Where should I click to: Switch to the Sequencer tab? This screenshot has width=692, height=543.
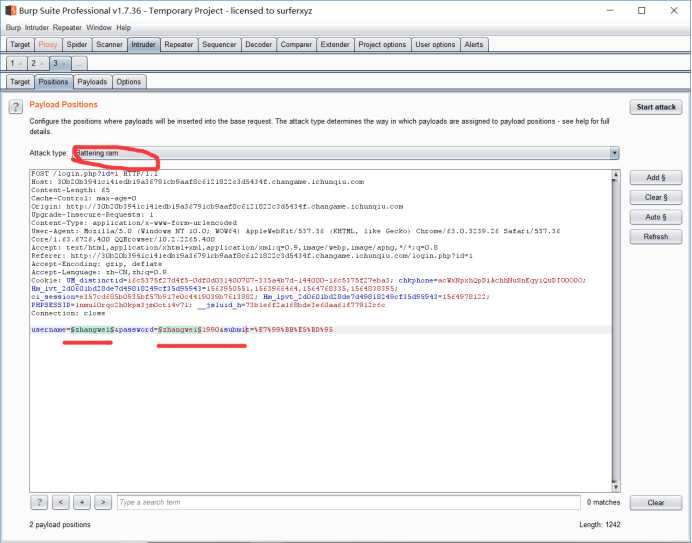(x=219, y=45)
